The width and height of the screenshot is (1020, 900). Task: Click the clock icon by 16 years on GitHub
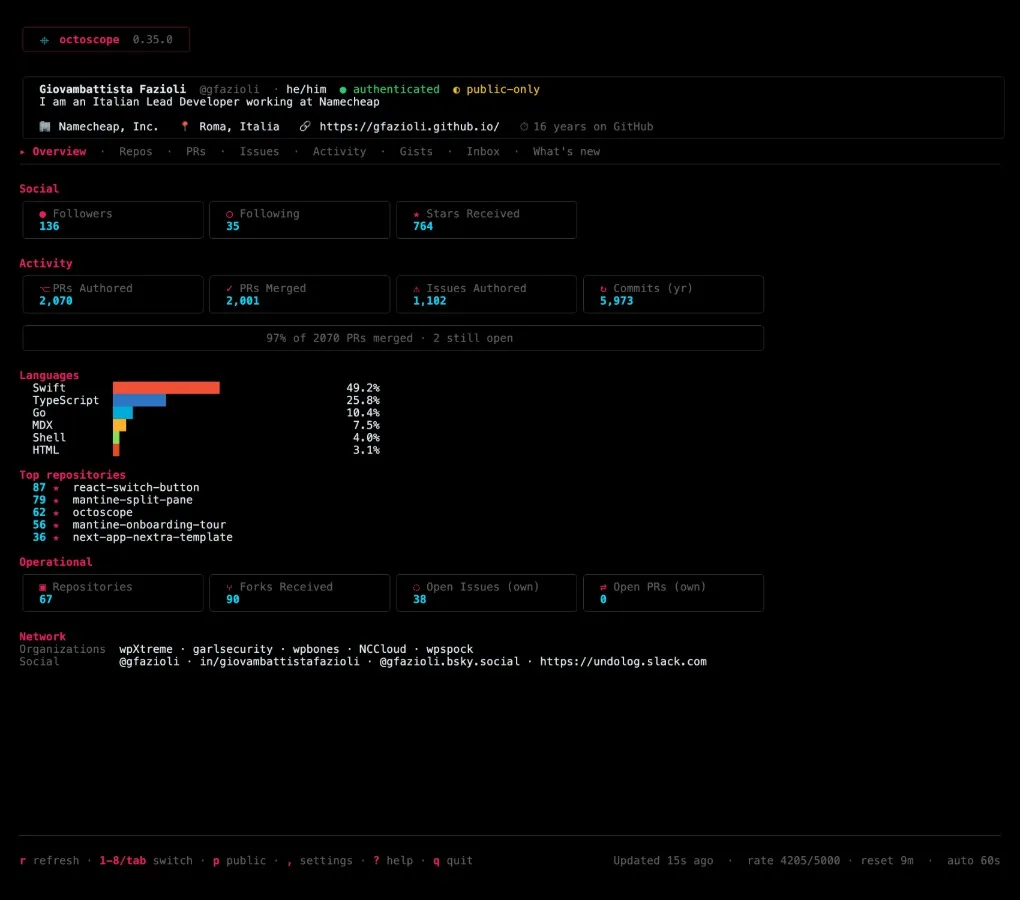(524, 127)
